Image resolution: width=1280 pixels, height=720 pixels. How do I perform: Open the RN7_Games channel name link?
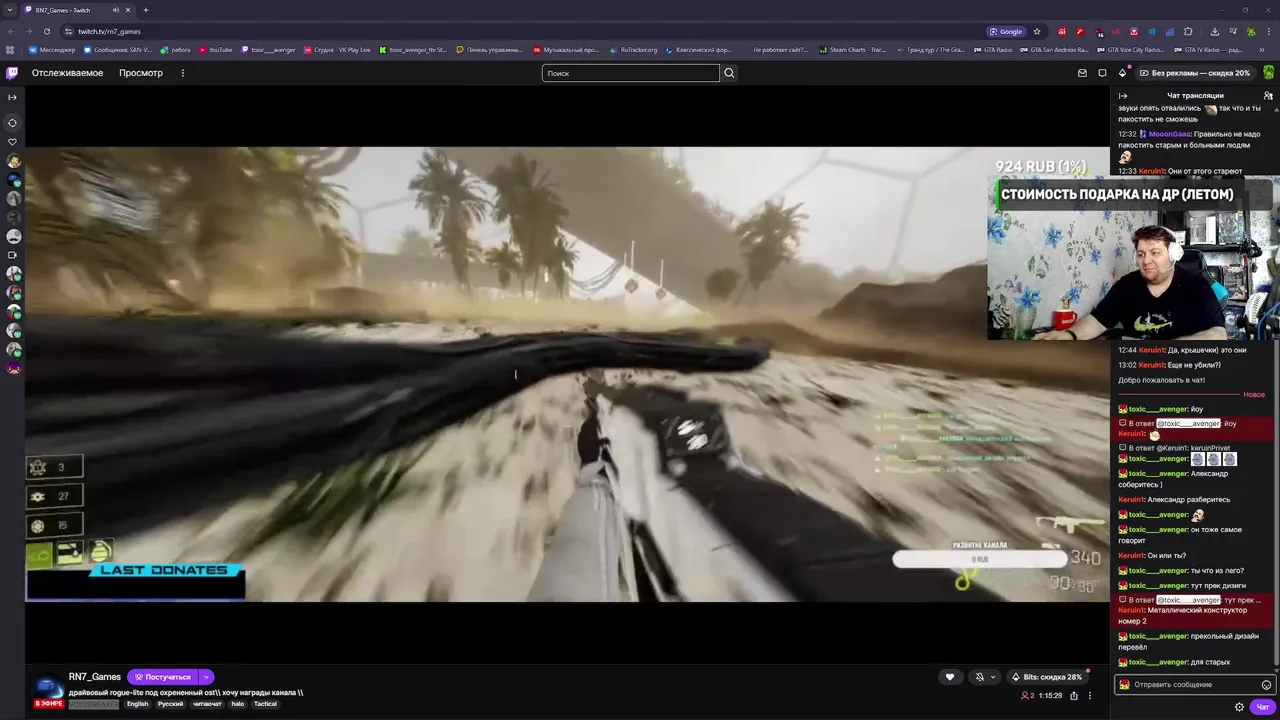click(94, 677)
